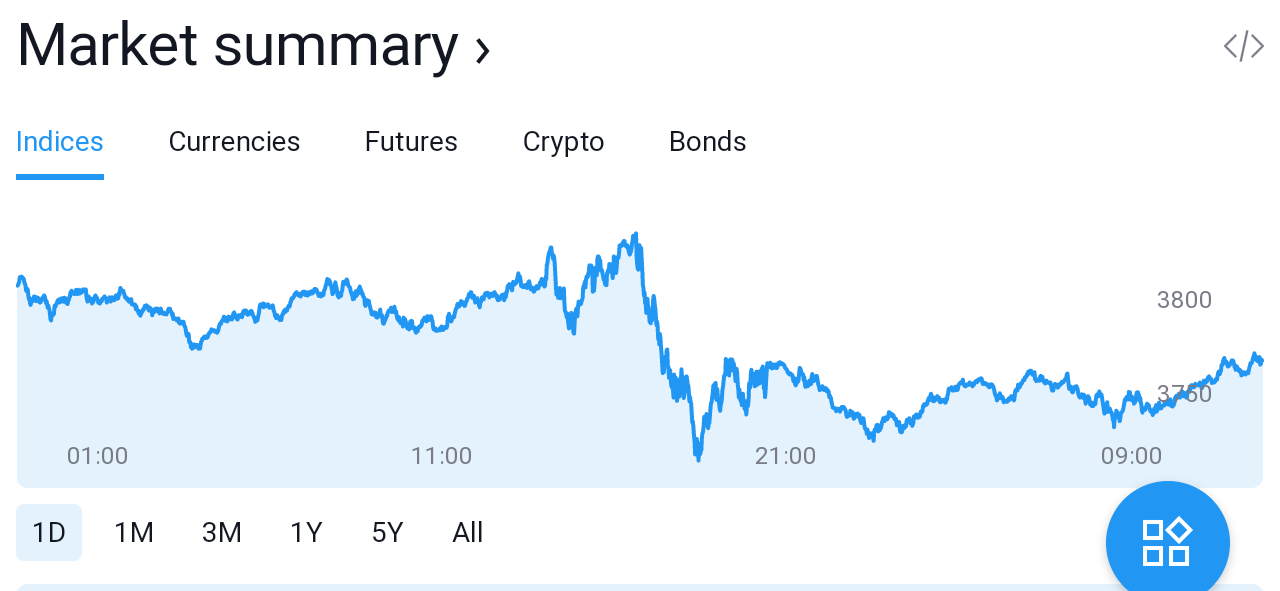Viewport: 1280px width, 591px height.
Task: Set chart range to 3M
Action: [222, 533]
